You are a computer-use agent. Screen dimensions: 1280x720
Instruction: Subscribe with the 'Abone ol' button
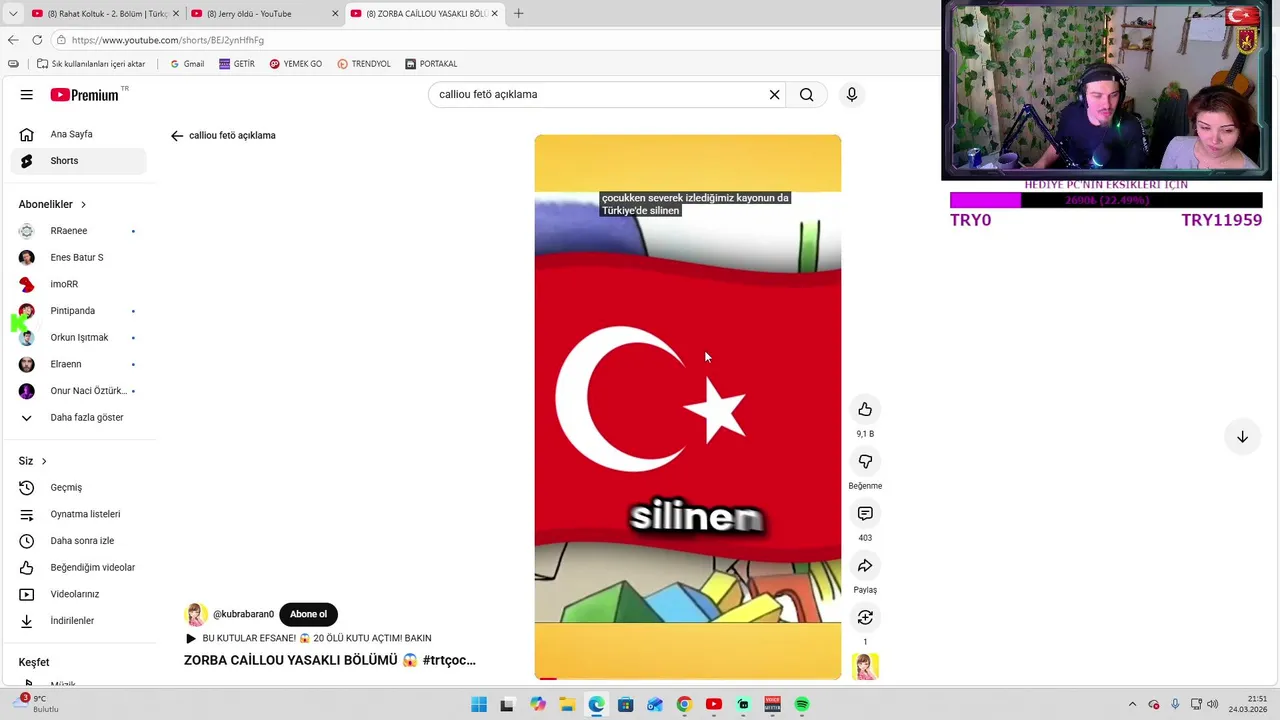308,614
